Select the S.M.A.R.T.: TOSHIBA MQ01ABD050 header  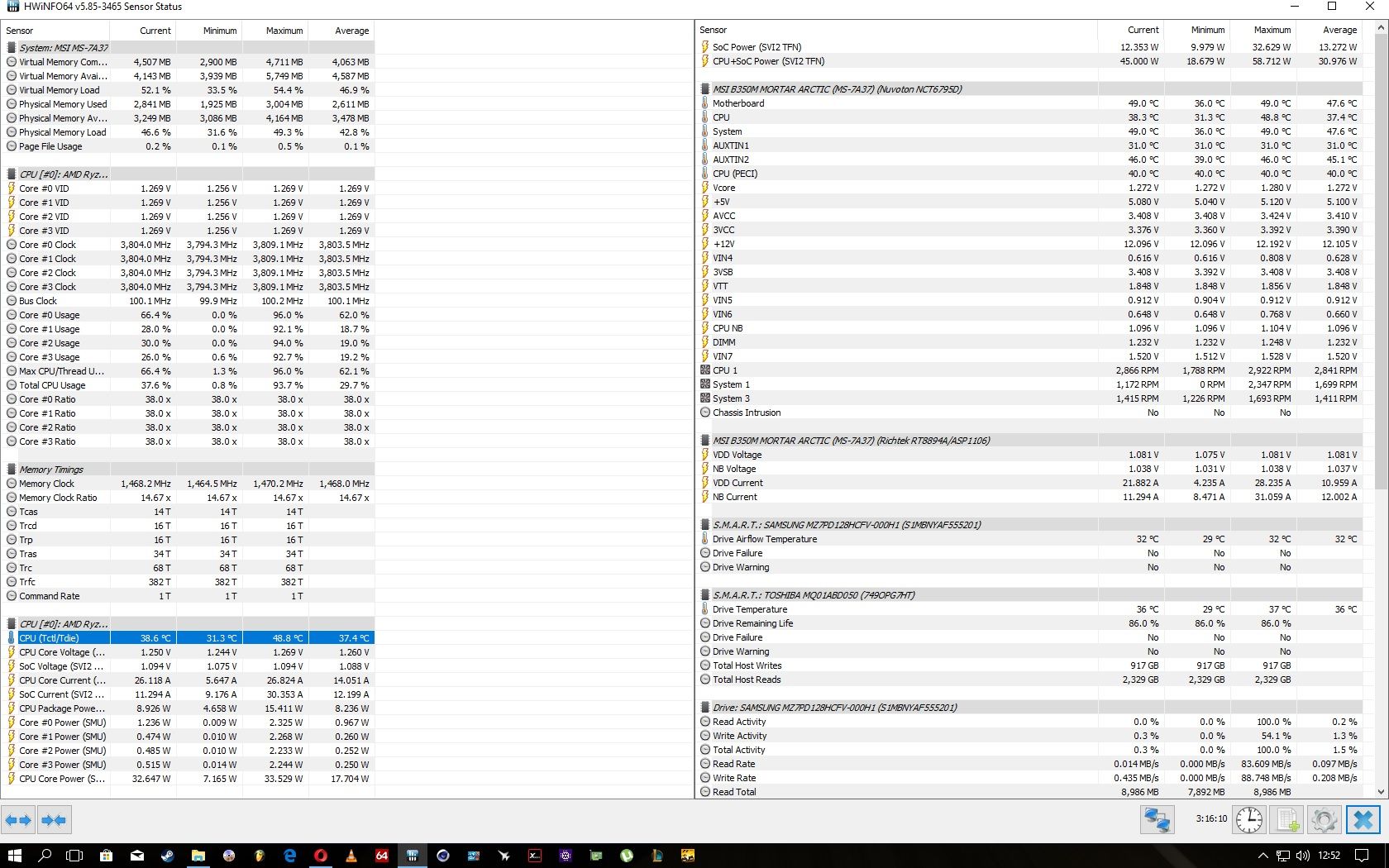tap(1030, 594)
